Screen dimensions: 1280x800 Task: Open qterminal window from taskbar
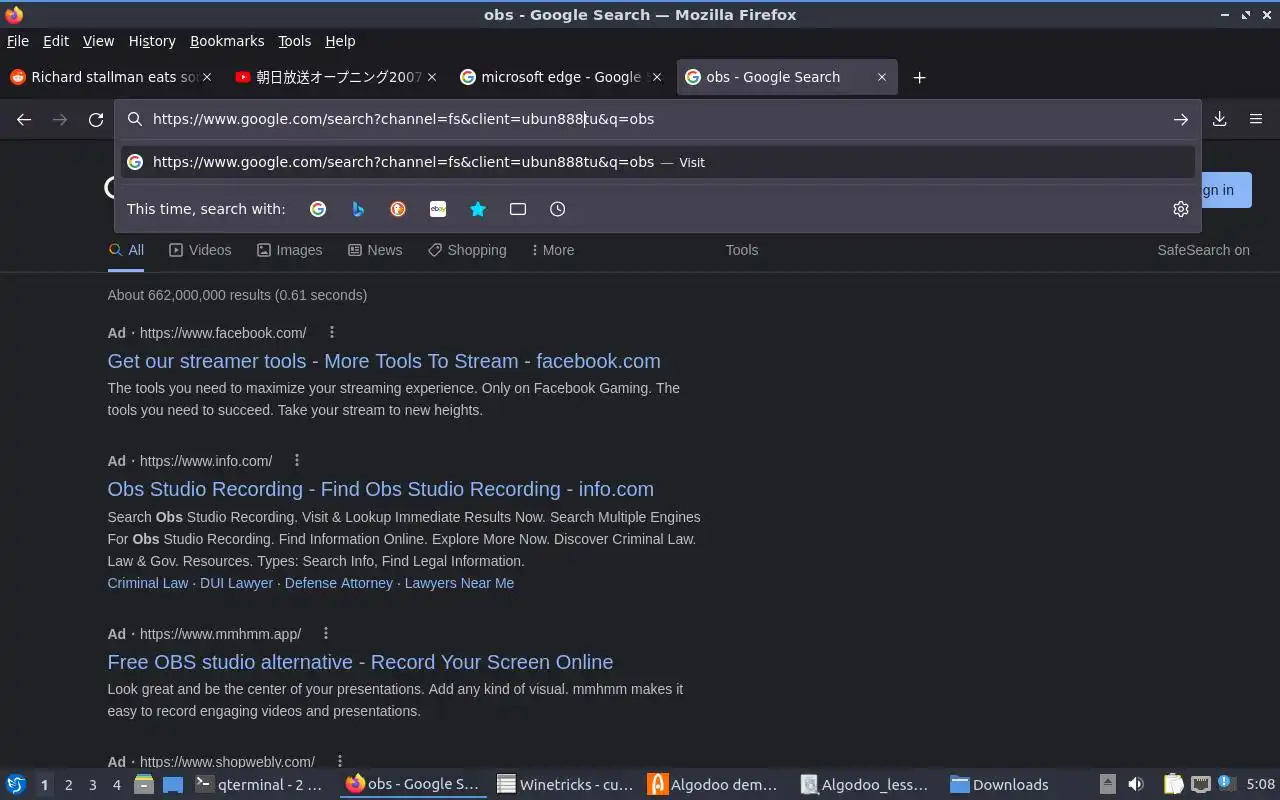pos(259,785)
